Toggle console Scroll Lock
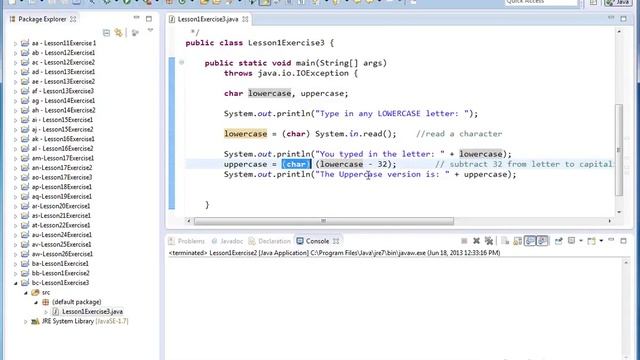Image resolution: width=640 pixels, height=360 pixels. click(518, 241)
